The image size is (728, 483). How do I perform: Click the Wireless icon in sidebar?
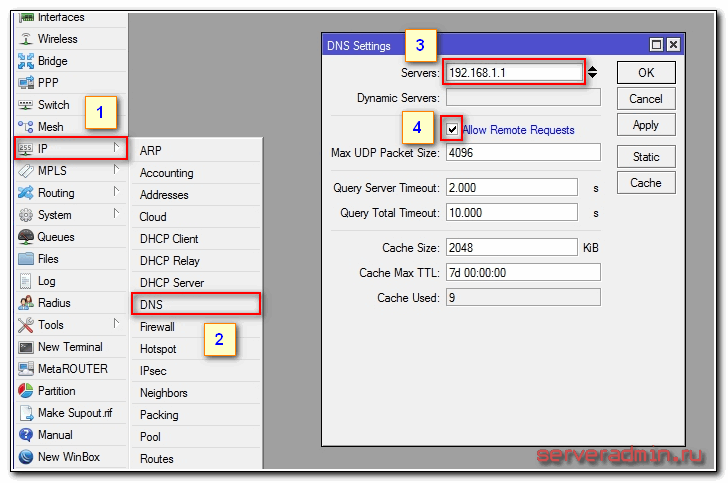[26, 39]
